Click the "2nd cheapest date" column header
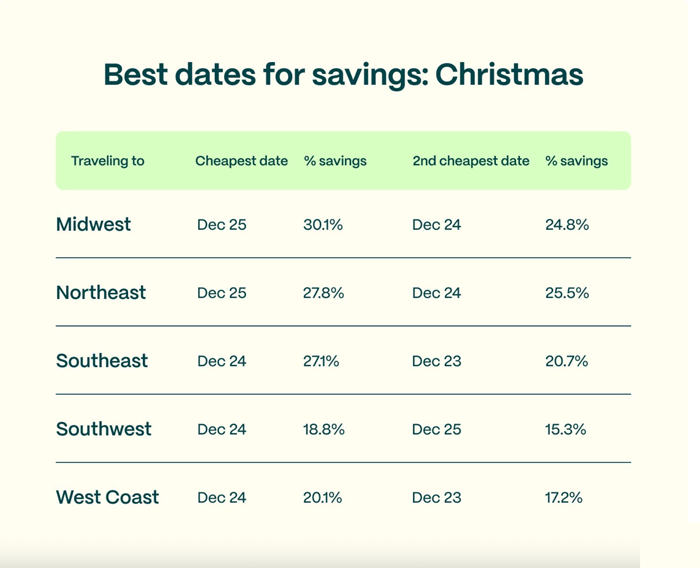The width and height of the screenshot is (700, 568). click(471, 161)
